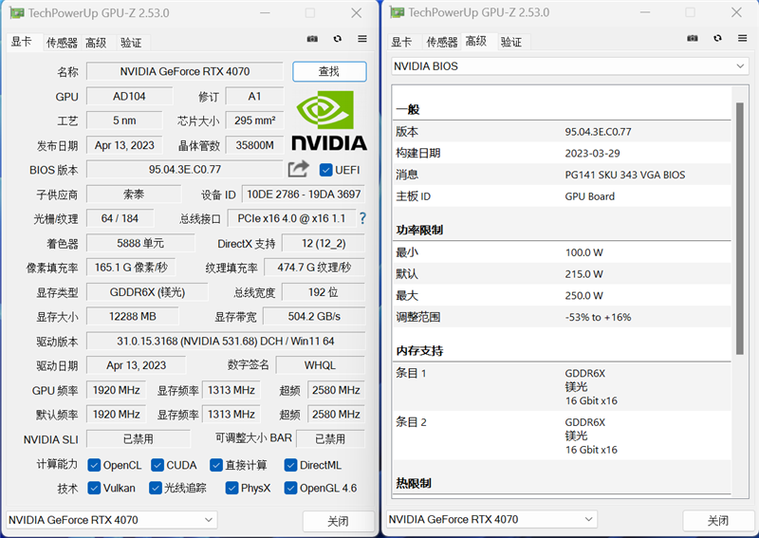Click 关闭 button in right window

tap(717, 521)
